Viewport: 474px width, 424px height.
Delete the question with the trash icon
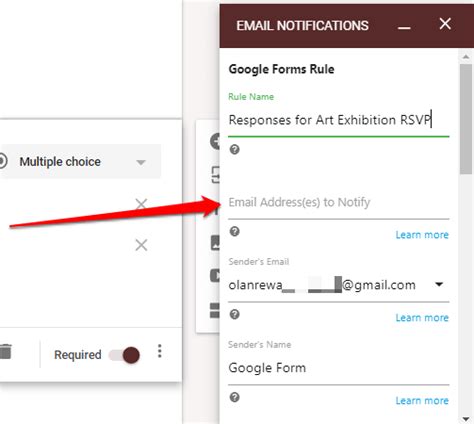tap(5, 352)
